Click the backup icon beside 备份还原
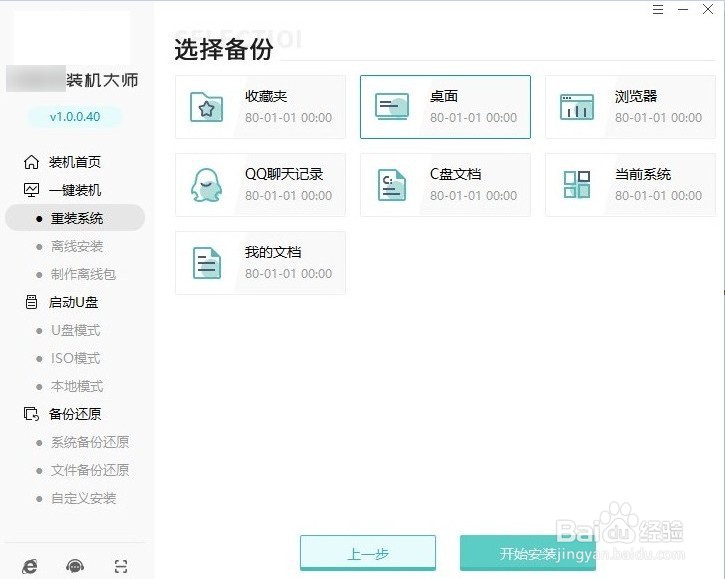Image resolution: width=725 pixels, height=579 pixels. 31,414
